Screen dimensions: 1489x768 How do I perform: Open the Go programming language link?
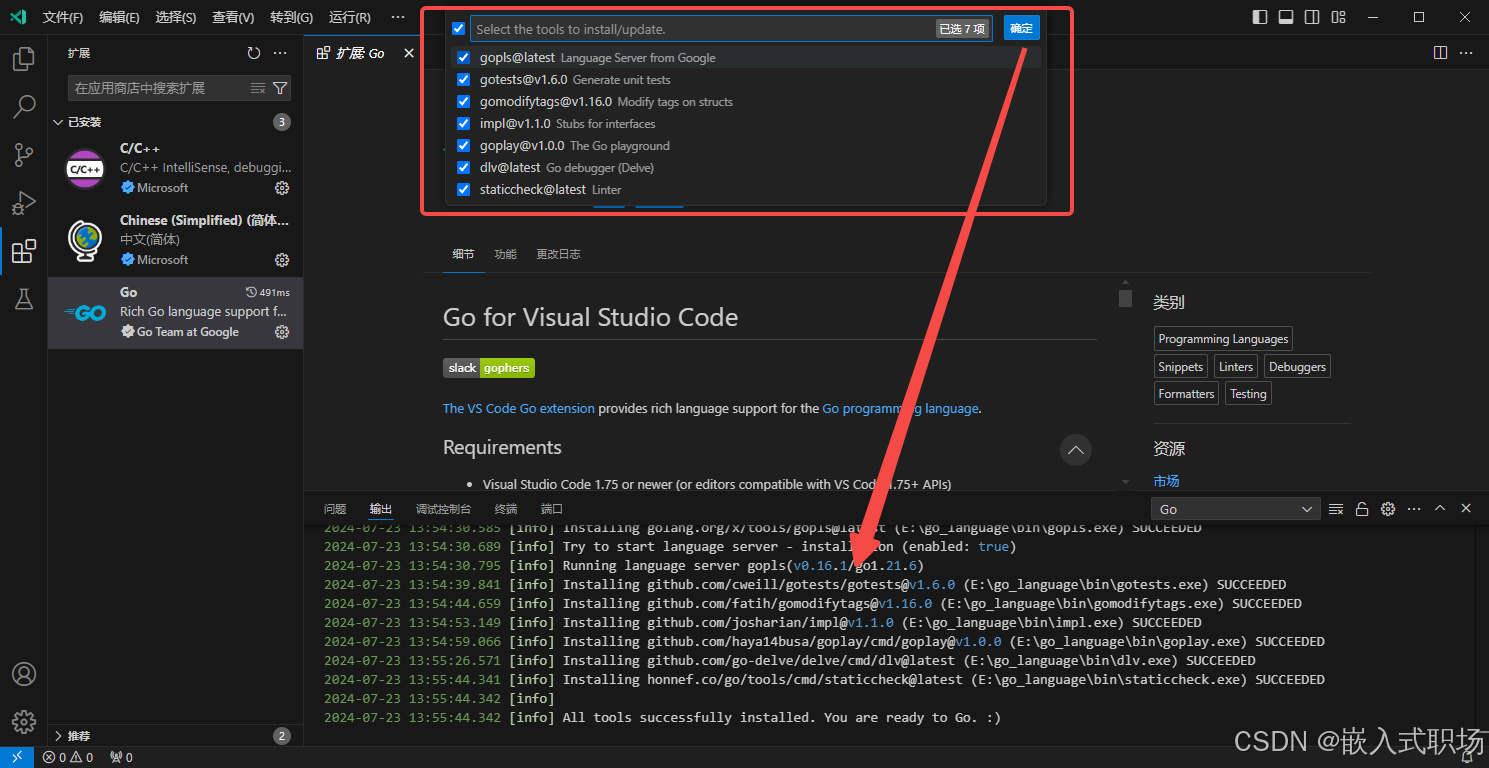tap(900, 408)
